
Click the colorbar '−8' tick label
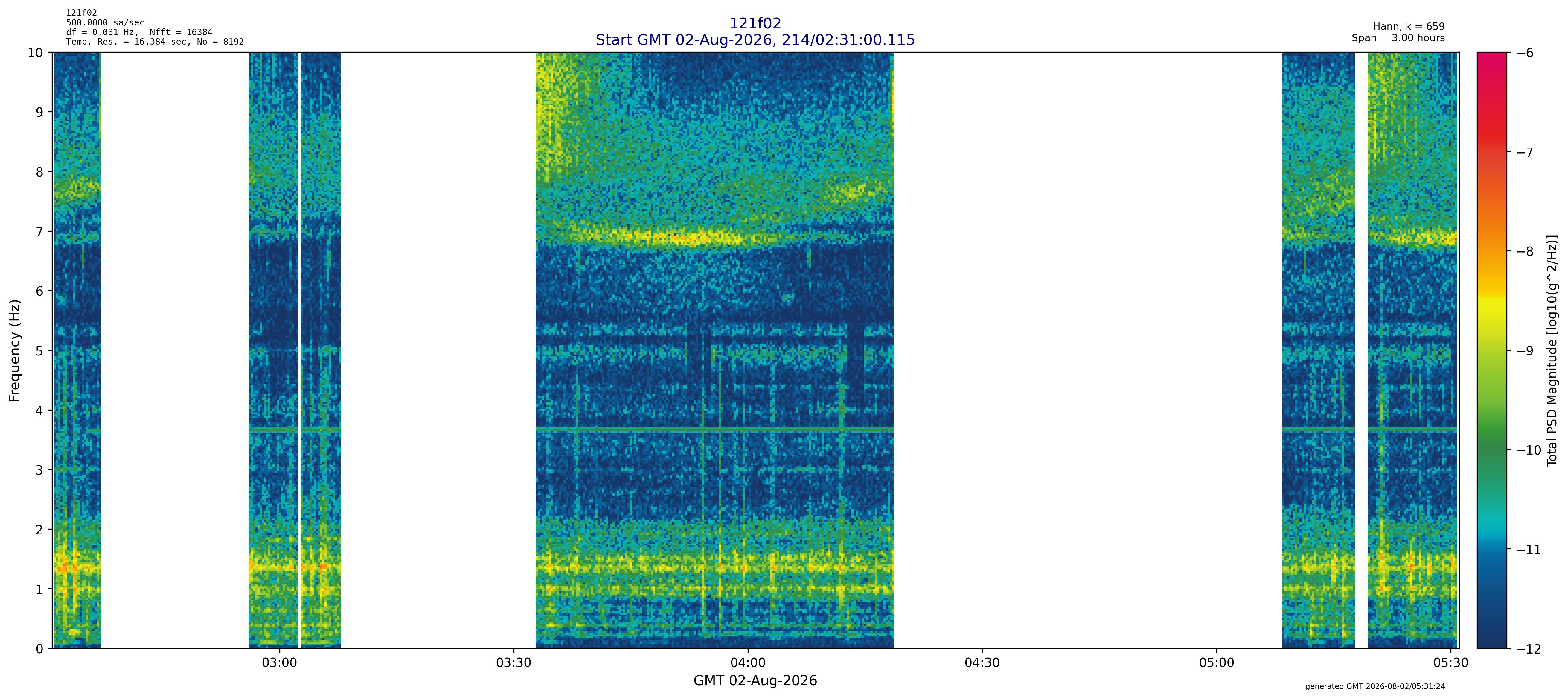[1525, 251]
